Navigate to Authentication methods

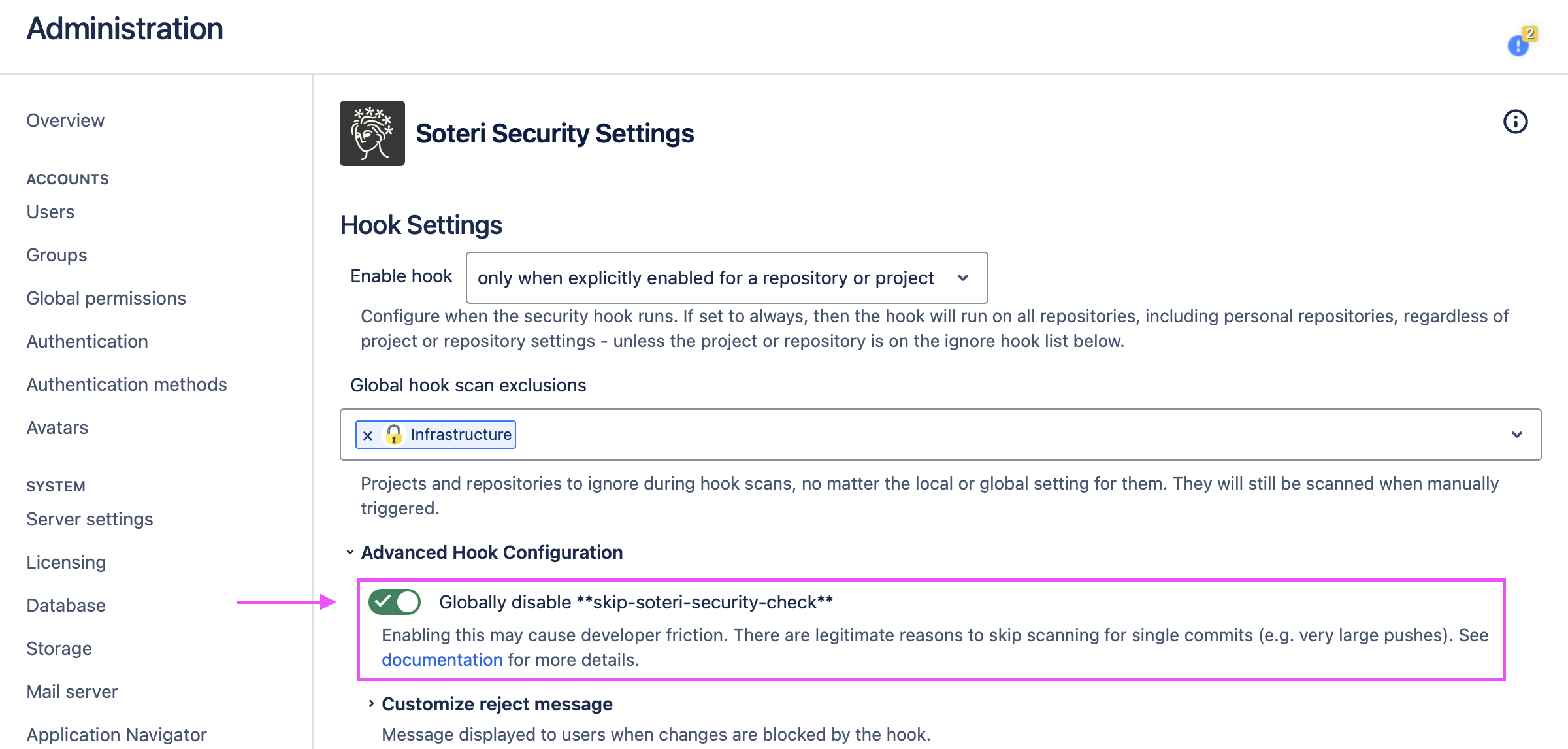pyautogui.click(x=126, y=385)
